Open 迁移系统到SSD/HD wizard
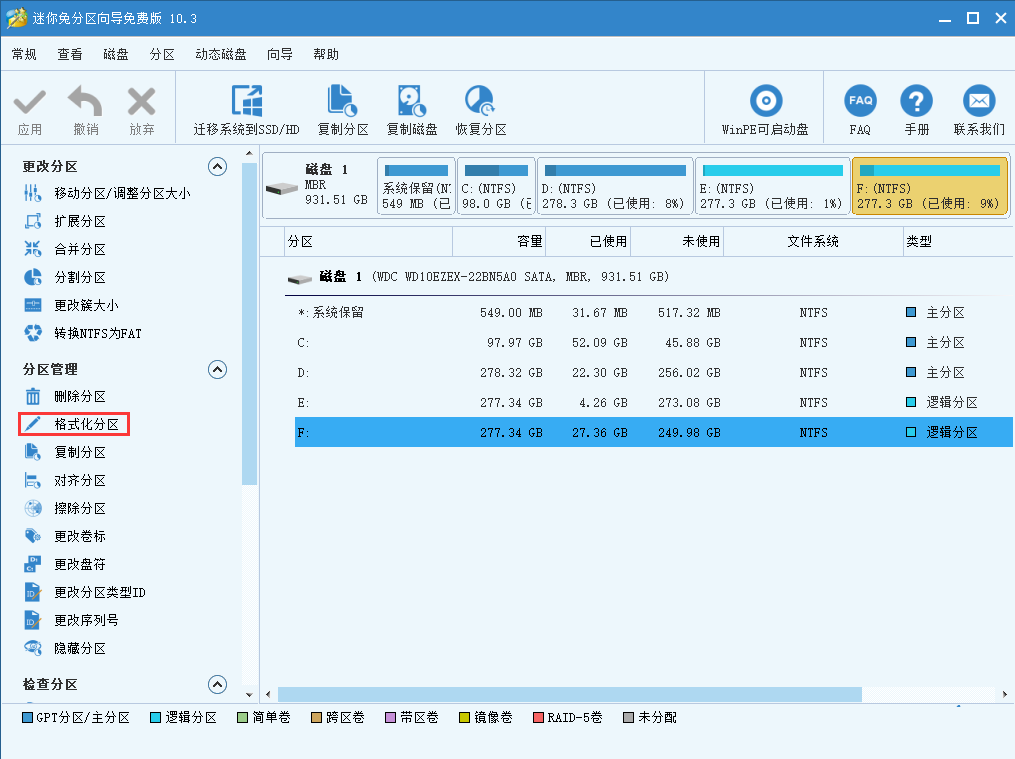The height and width of the screenshot is (759, 1015). click(x=247, y=110)
